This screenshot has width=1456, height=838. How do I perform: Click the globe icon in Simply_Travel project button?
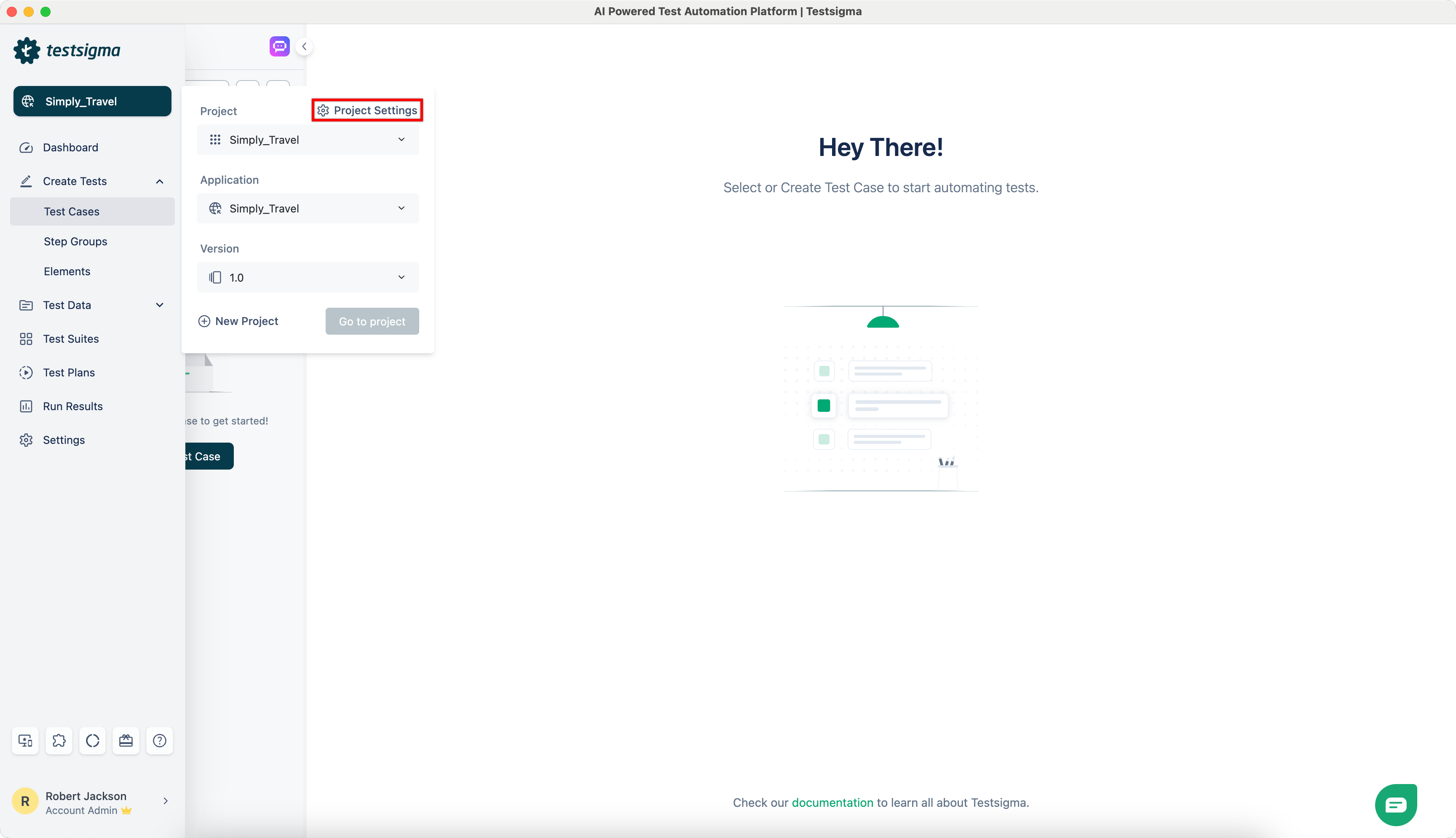tap(28, 101)
